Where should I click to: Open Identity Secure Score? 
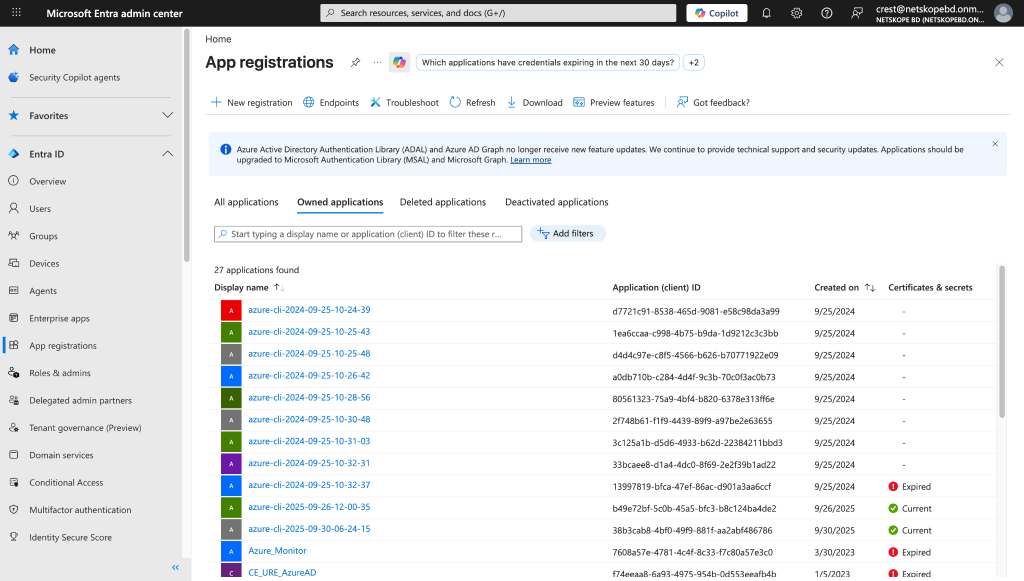click(70, 538)
